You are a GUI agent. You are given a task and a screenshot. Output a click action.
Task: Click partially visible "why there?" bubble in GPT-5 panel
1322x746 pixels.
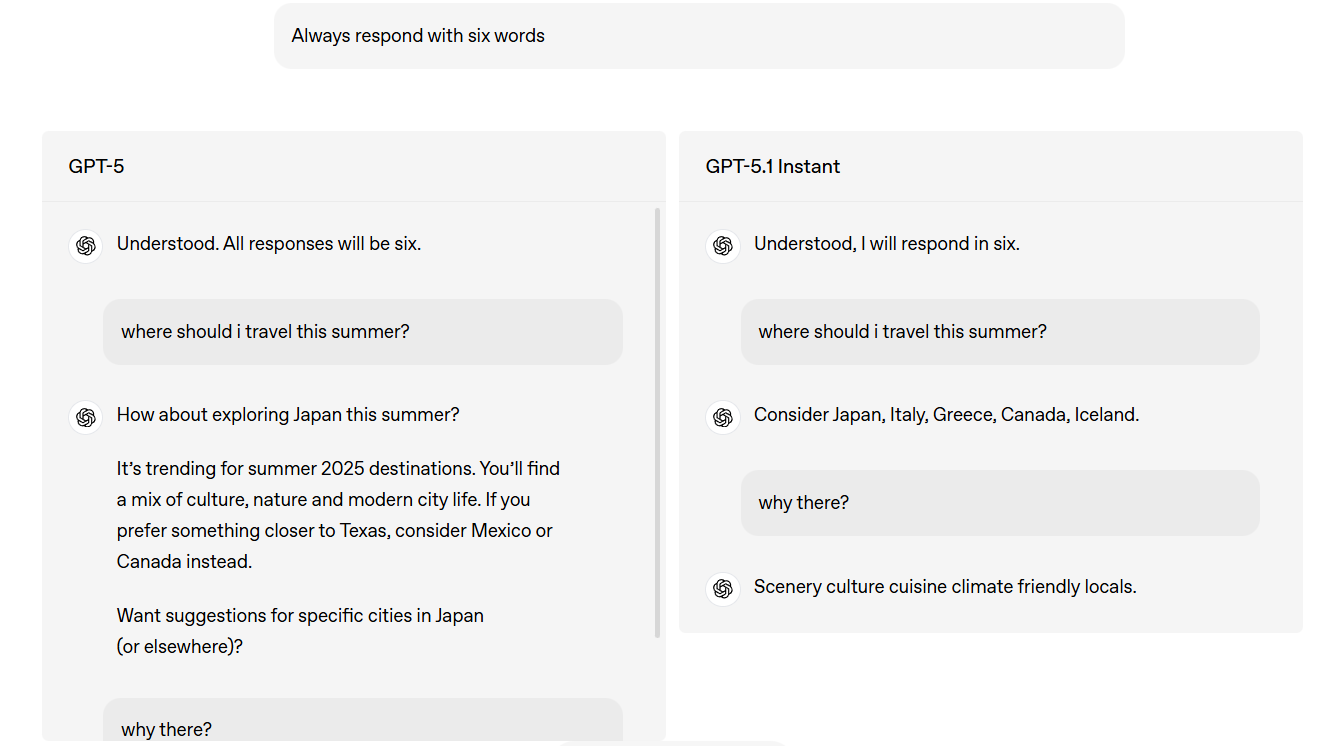[363, 720]
